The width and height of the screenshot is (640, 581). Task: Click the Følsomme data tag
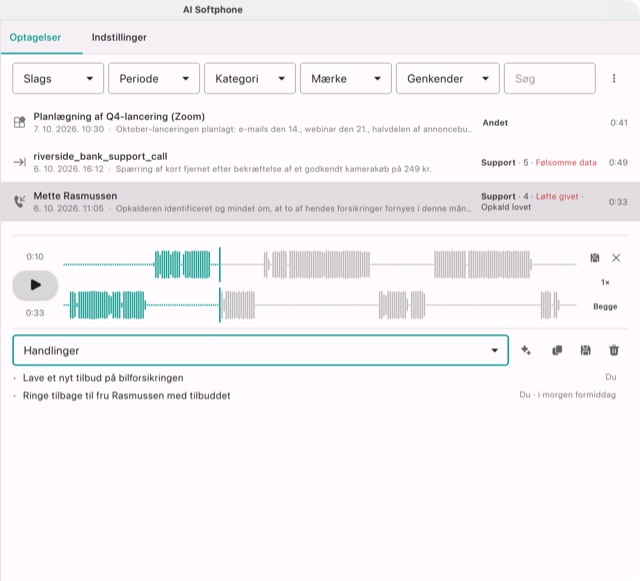[x=566, y=163]
